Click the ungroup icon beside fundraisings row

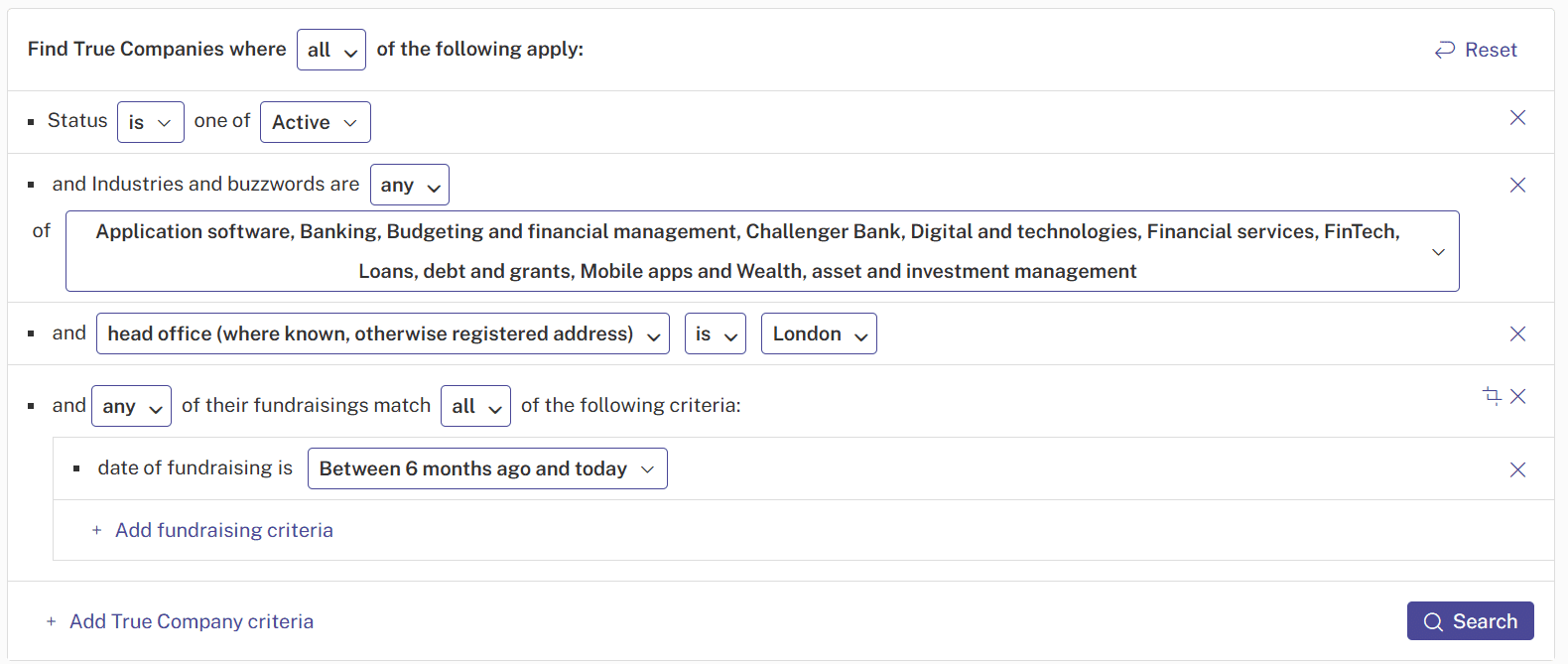[1492, 396]
